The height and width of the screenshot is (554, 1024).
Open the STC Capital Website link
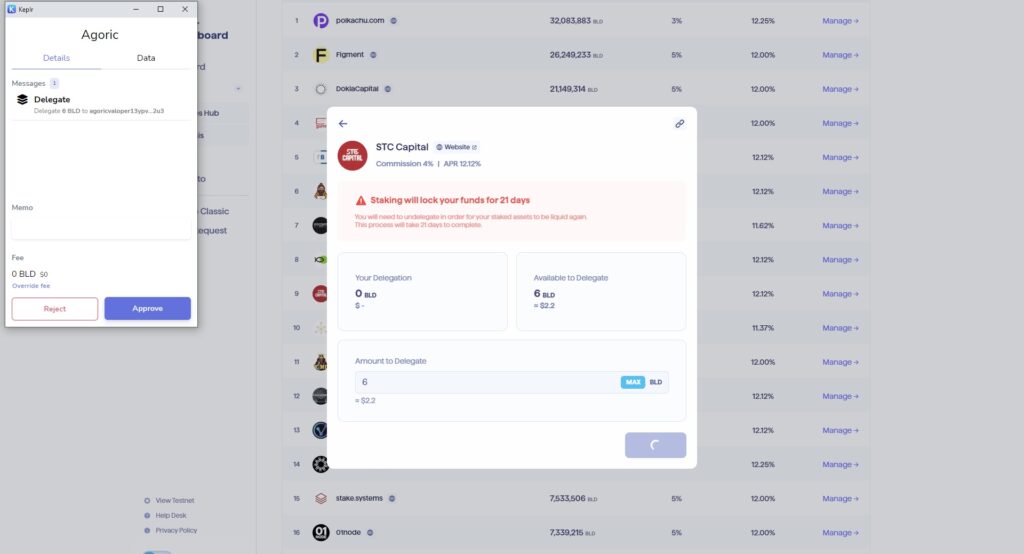(x=456, y=147)
